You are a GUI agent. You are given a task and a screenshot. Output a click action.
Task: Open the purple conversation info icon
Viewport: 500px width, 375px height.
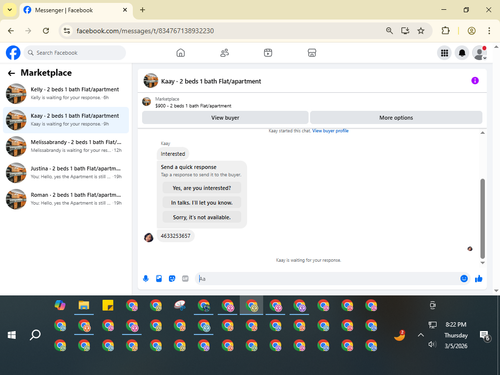click(475, 81)
